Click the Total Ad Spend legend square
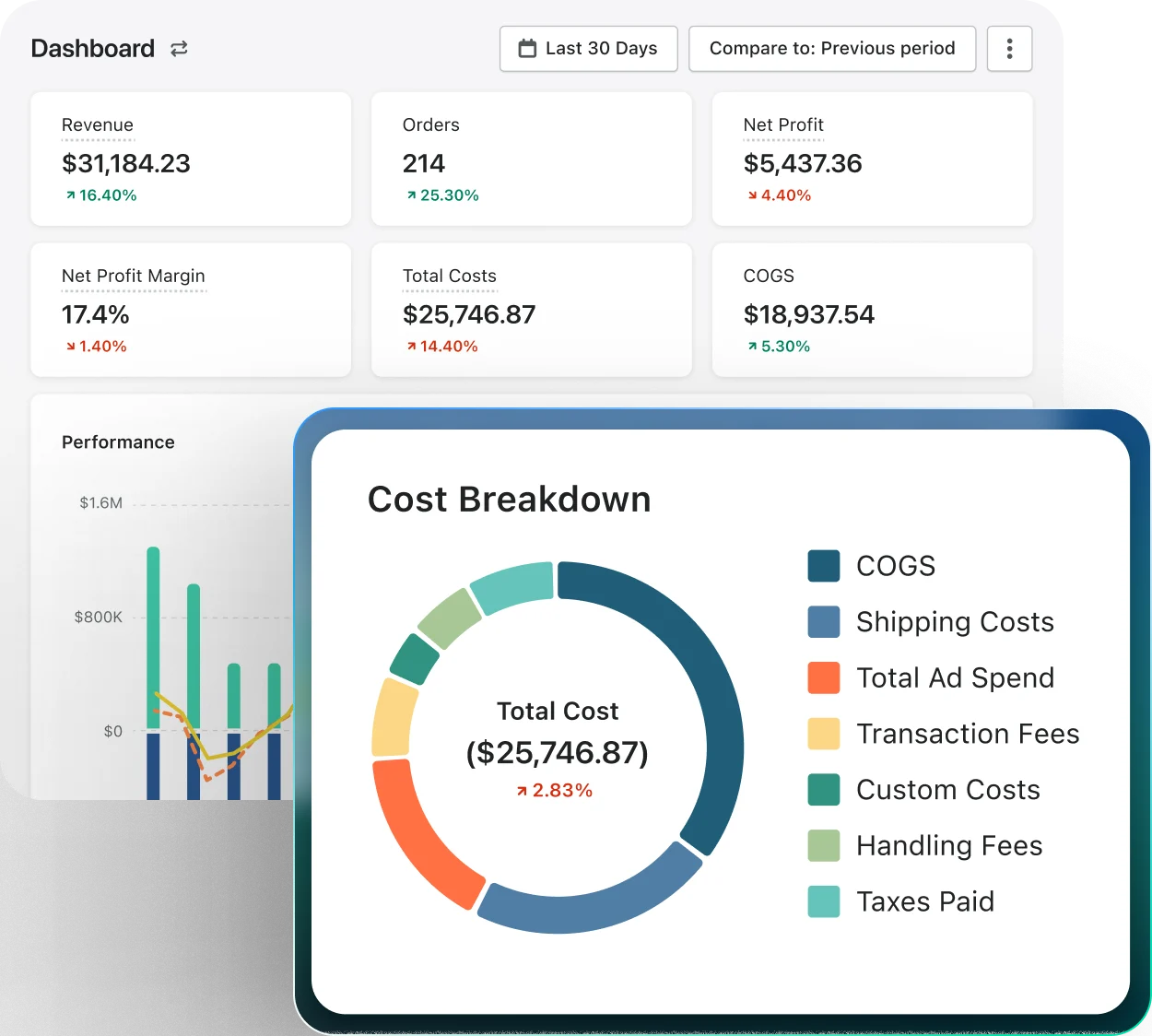The width and height of the screenshot is (1152, 1036). [823, 677]
